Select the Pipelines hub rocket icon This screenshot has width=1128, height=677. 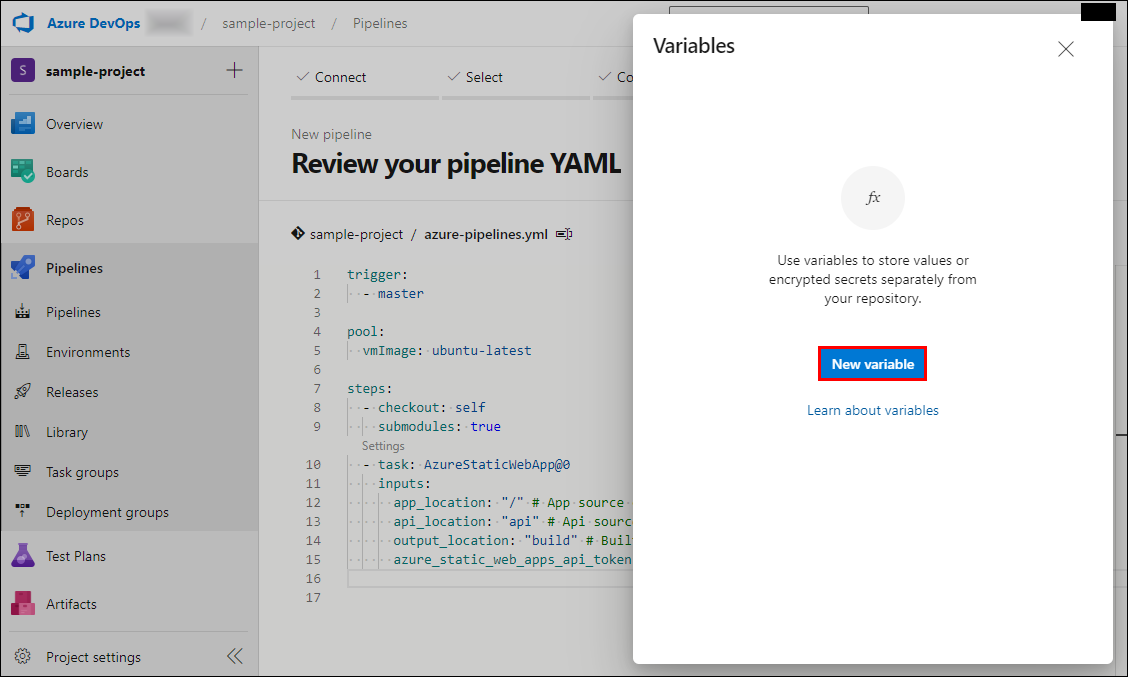pyautogui.click(x=23, y=268)
